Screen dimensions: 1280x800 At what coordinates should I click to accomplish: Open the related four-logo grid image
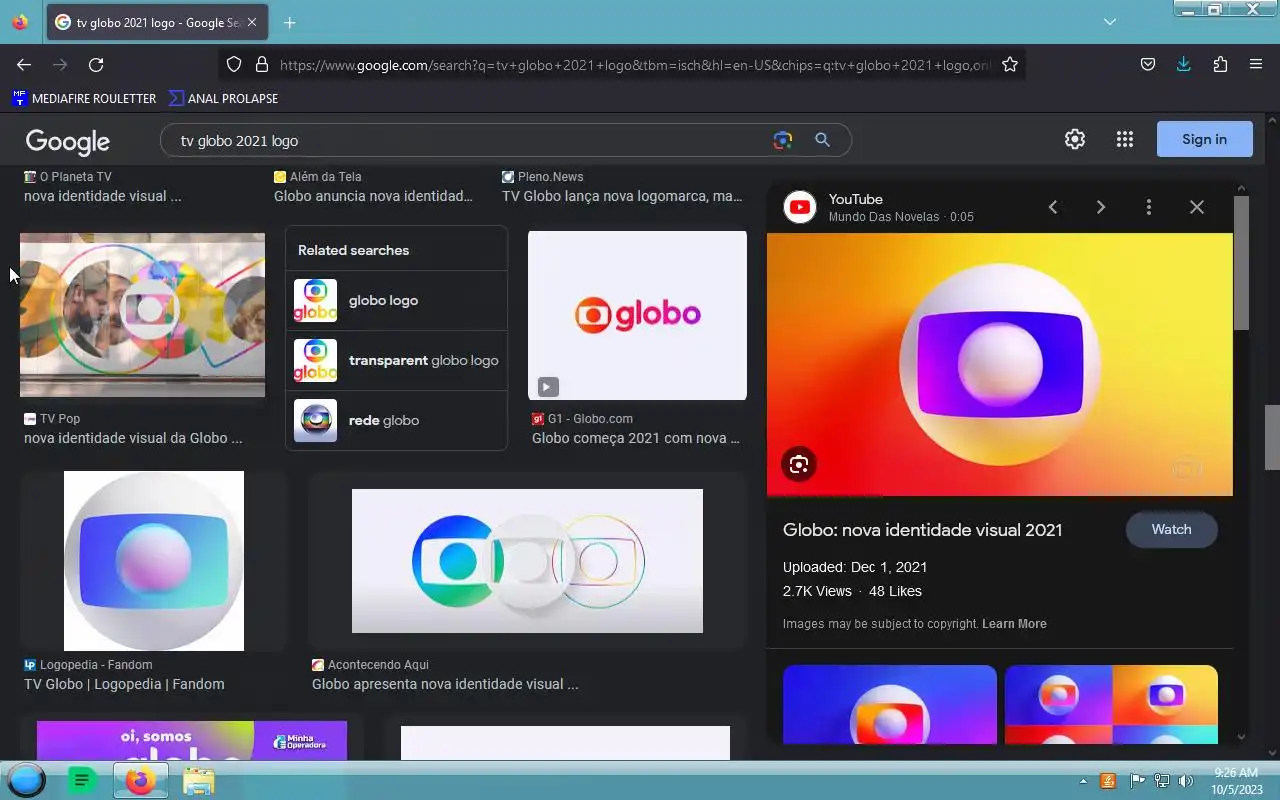click(1111, 705)
